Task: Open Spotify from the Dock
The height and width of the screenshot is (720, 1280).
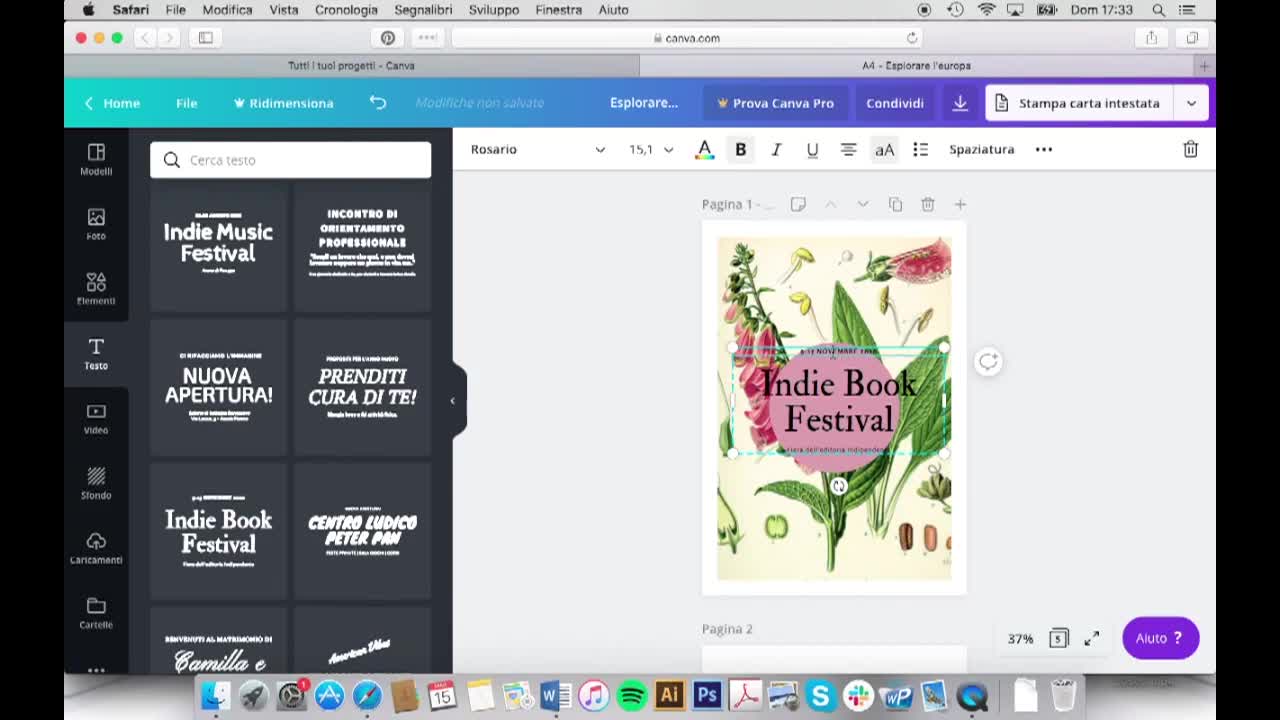Action: (632, 695)
